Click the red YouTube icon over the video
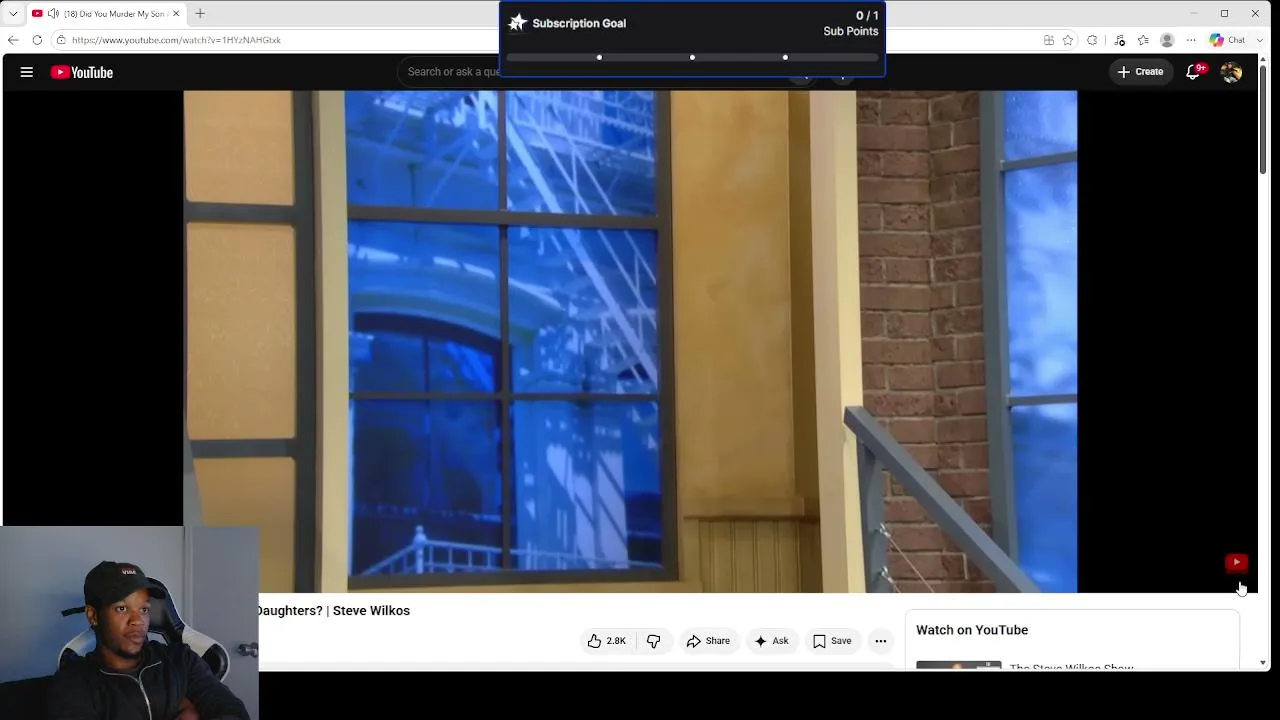The image size is (1280, 720). click(1237, 563)
